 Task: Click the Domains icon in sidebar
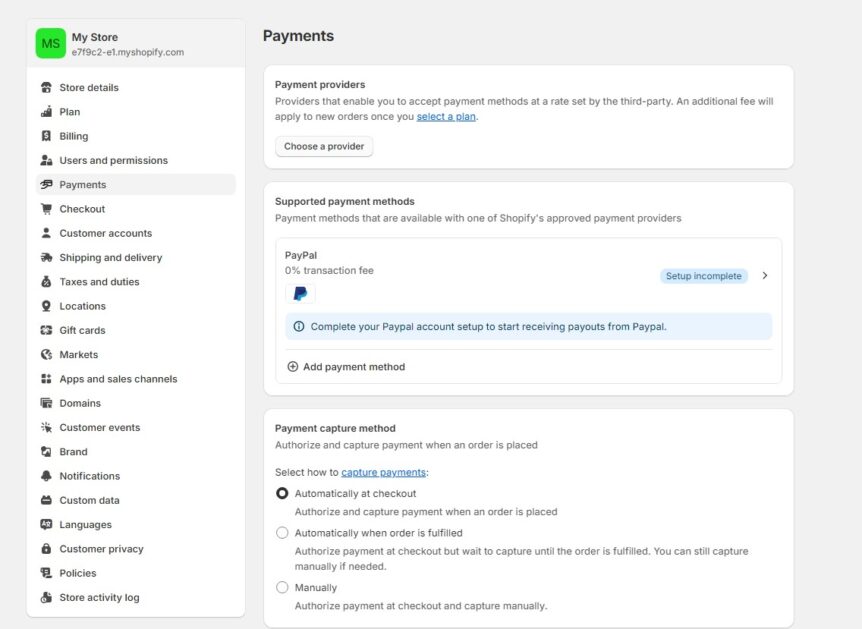(x=46, y=403)
